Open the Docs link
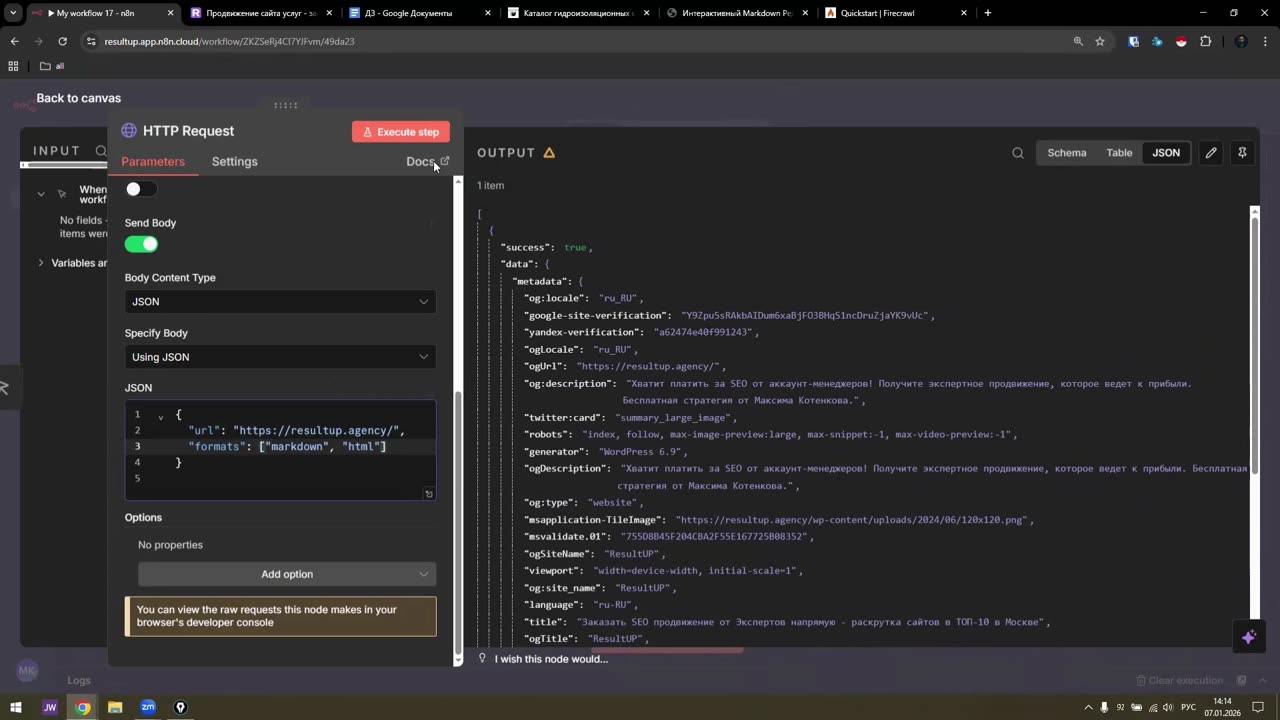Screen dimensions: 1280x720 click(x=428, y=161)
